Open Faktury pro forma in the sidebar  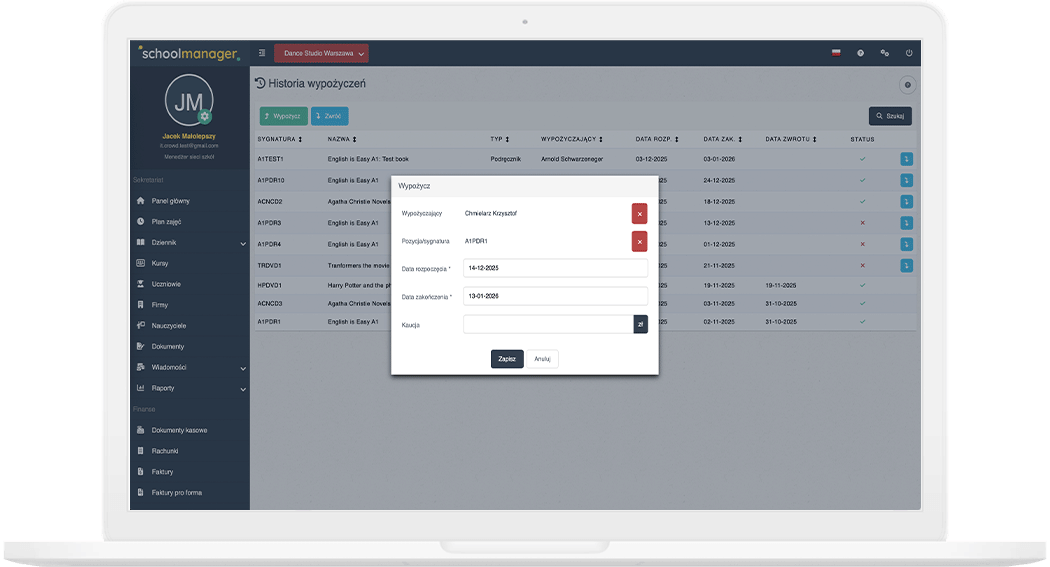(176, 493)
